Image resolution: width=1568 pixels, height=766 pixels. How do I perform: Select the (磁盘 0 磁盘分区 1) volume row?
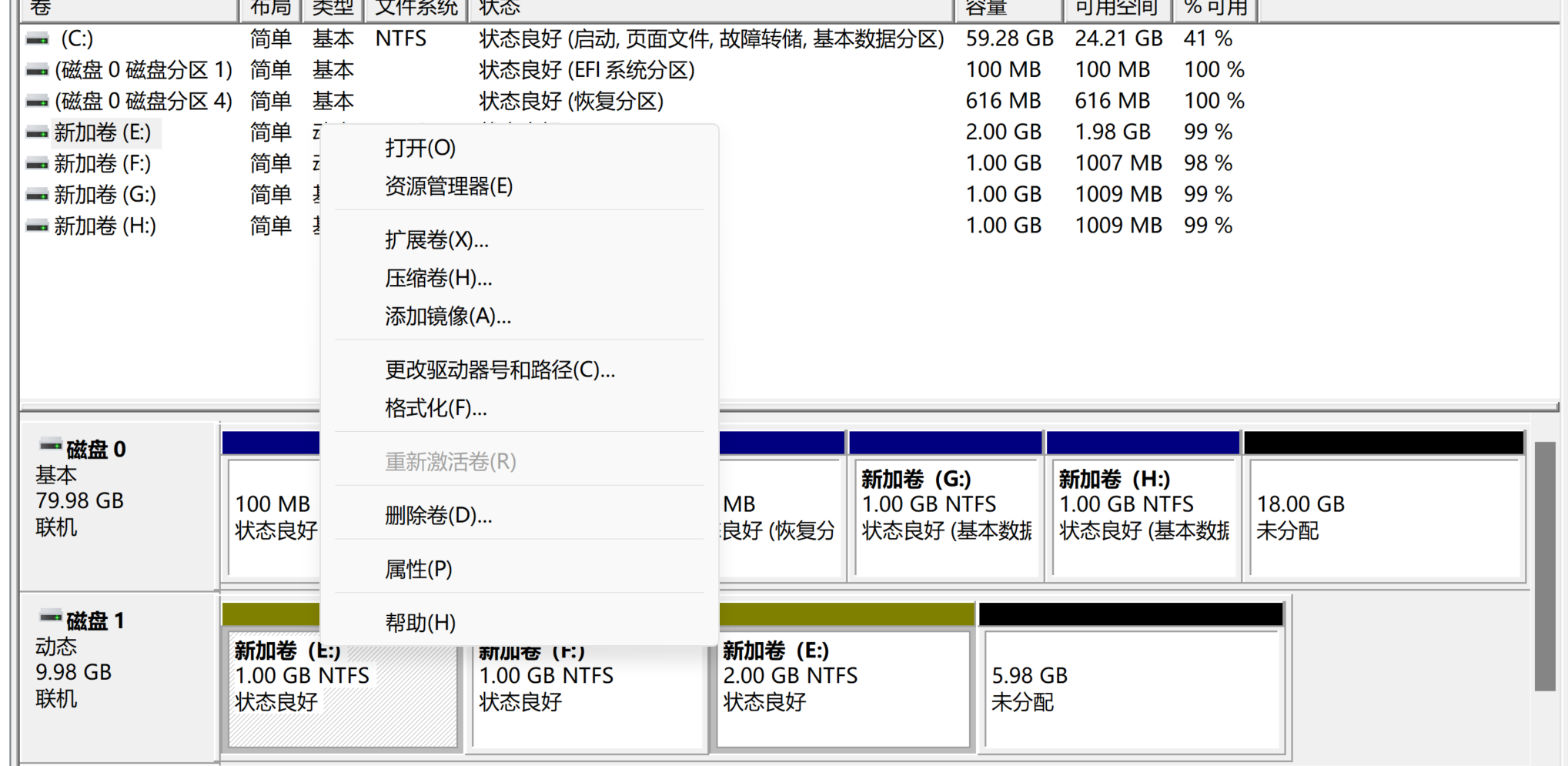[144, 71]
